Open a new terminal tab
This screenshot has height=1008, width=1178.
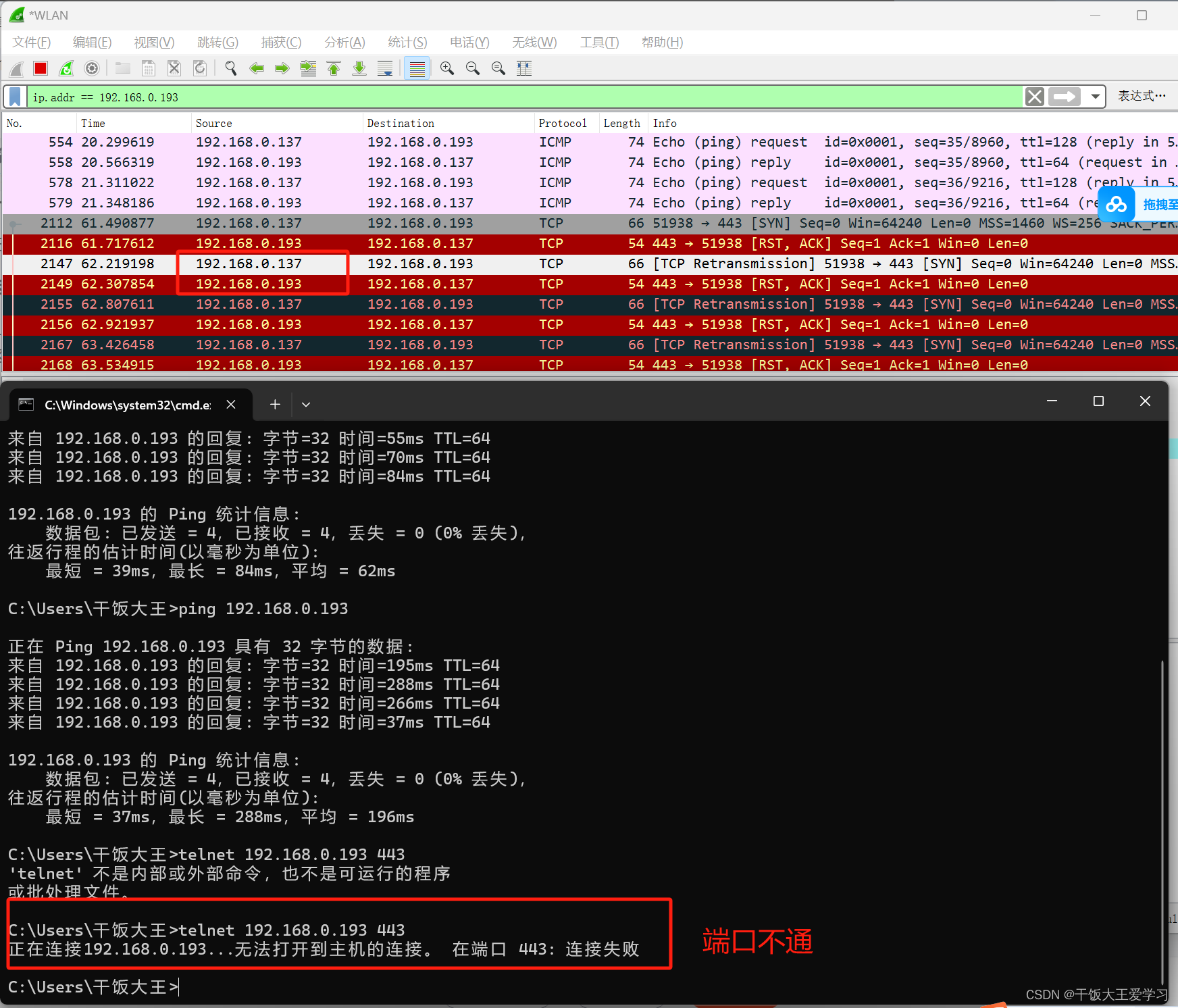275,404
